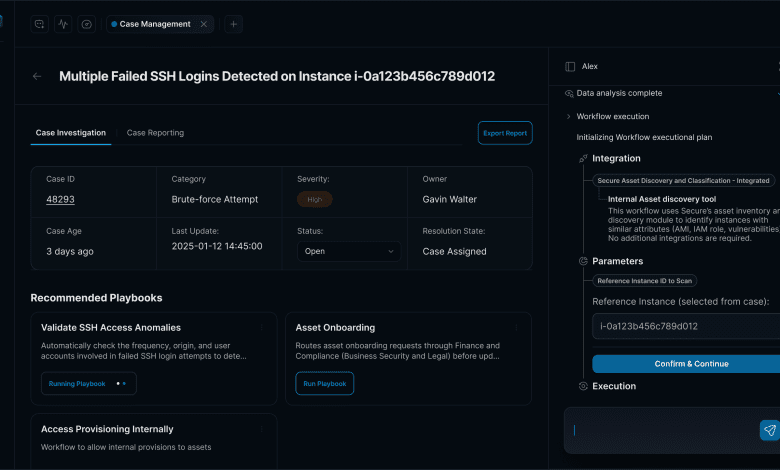
Task: Click the dashboard gauge icon in top bar
Action: coord(87,24)
